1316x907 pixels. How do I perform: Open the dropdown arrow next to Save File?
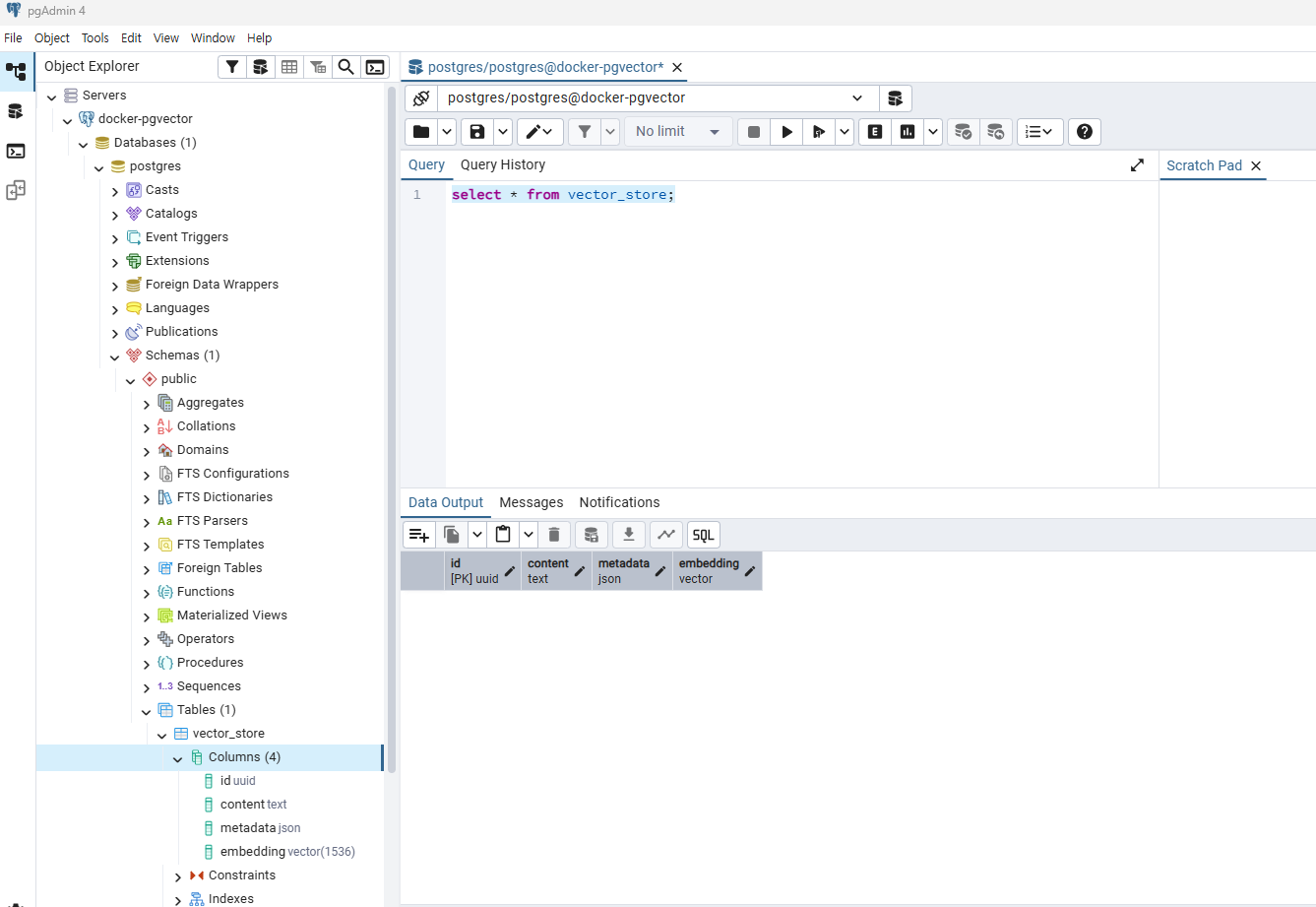point(503,132)
